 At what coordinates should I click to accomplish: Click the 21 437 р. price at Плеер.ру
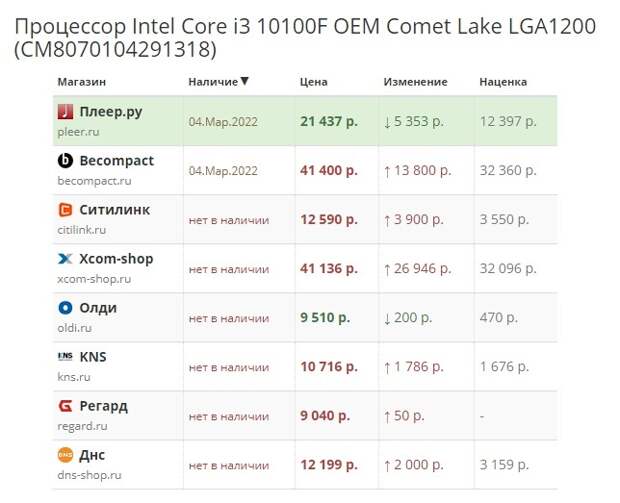click(x=329, y=121)
